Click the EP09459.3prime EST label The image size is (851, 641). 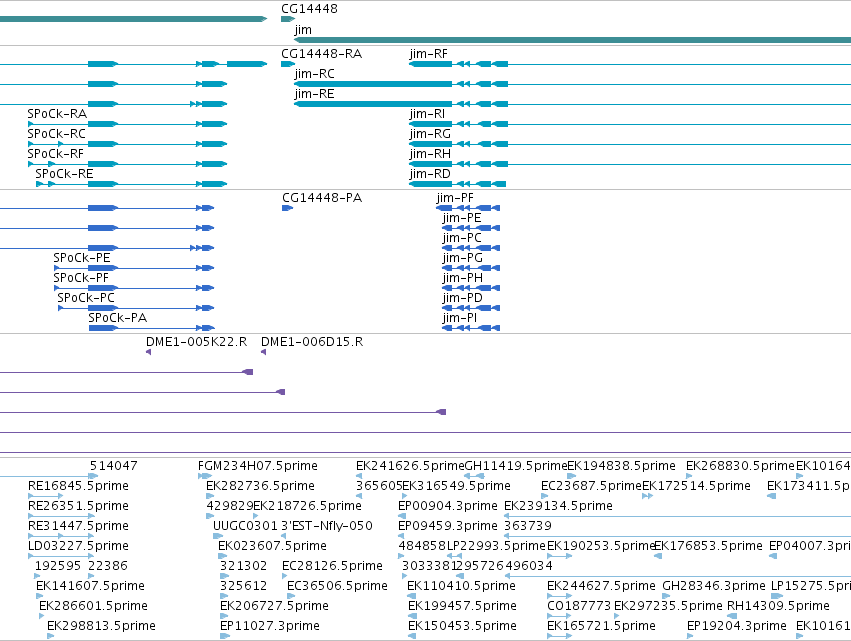pos(448,526)
